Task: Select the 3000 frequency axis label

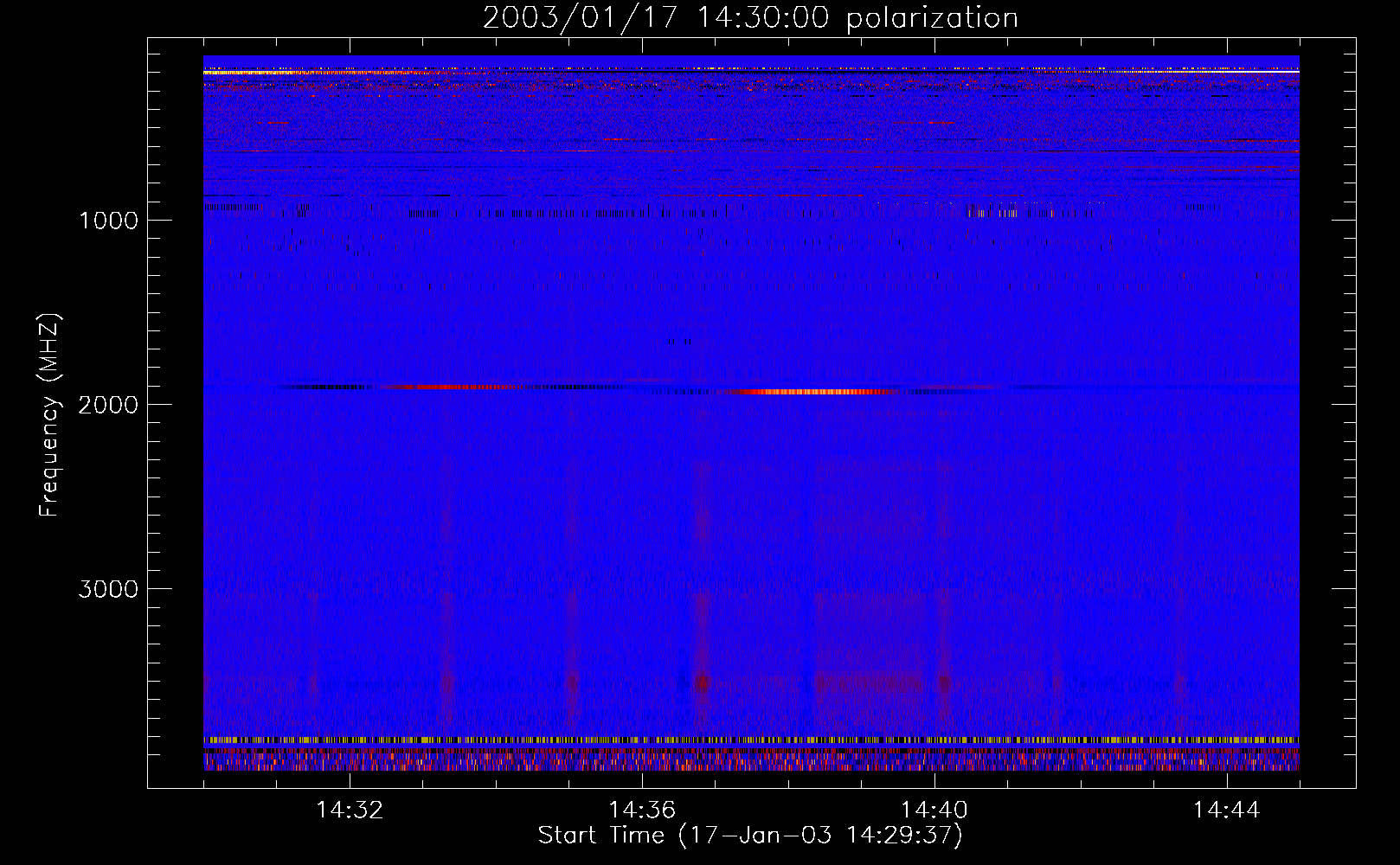Action: click(108, 589)
